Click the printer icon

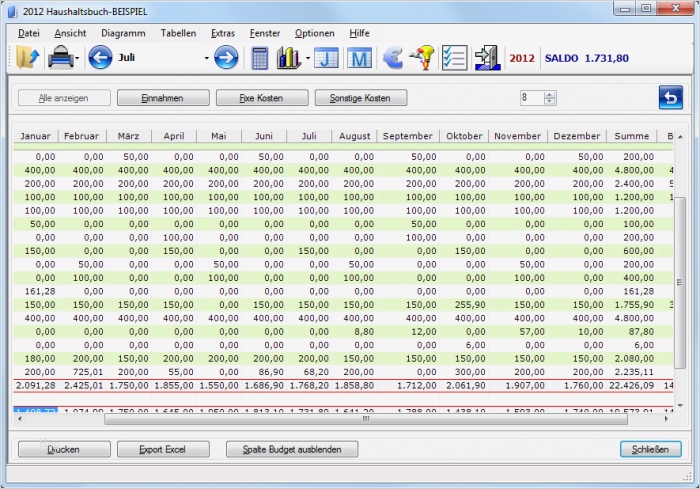(x=59, y=58)
